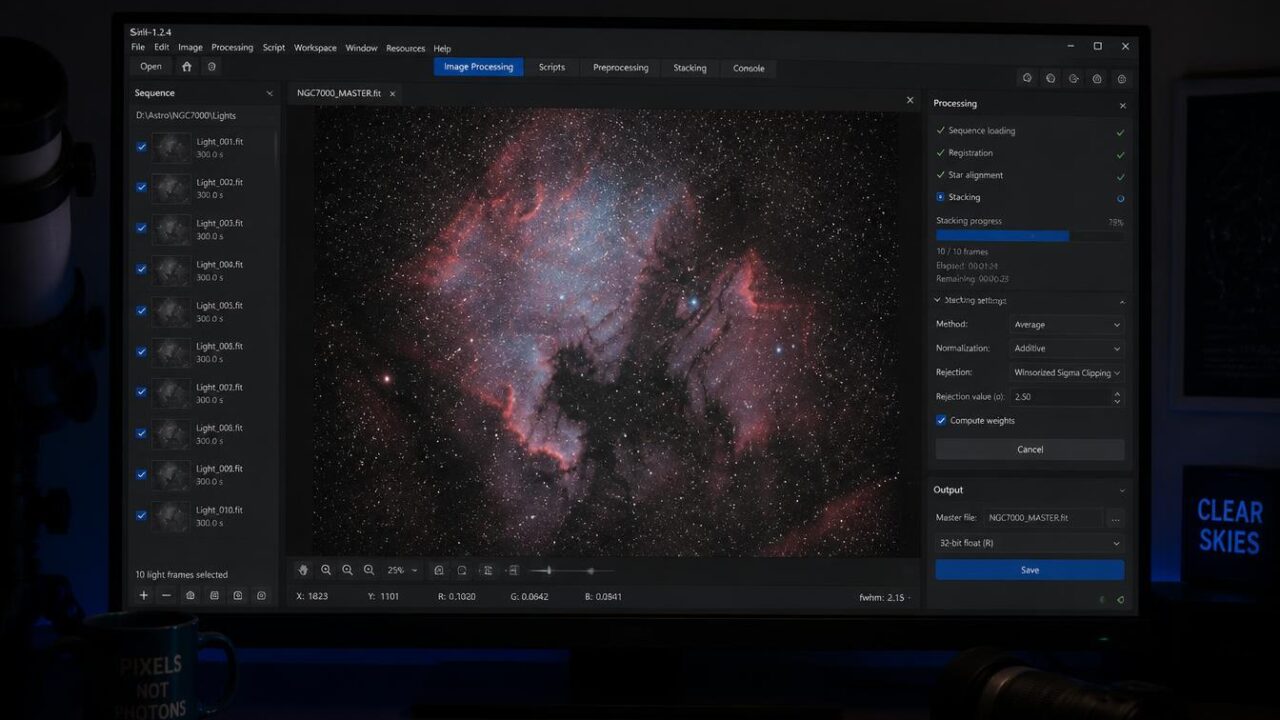1280x720 pixels.
Task: Collapse the Stacking settings section
Action: 1121,301
